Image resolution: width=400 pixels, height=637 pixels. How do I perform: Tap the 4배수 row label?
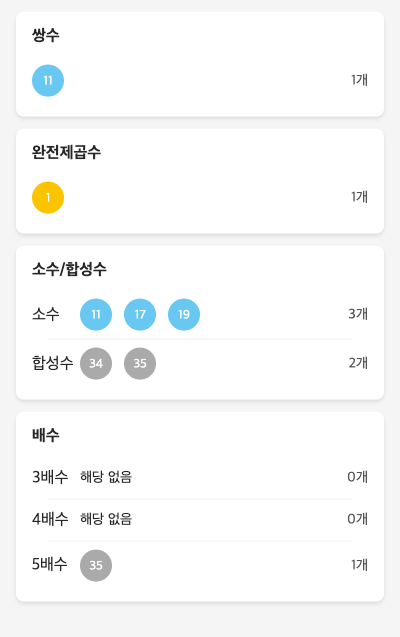point(50,519)
